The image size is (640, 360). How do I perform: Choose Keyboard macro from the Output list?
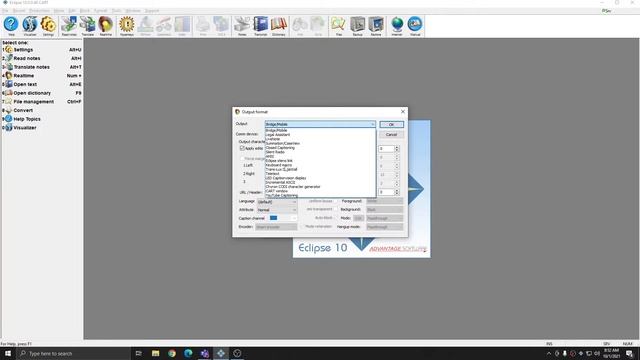coord(320,165)
